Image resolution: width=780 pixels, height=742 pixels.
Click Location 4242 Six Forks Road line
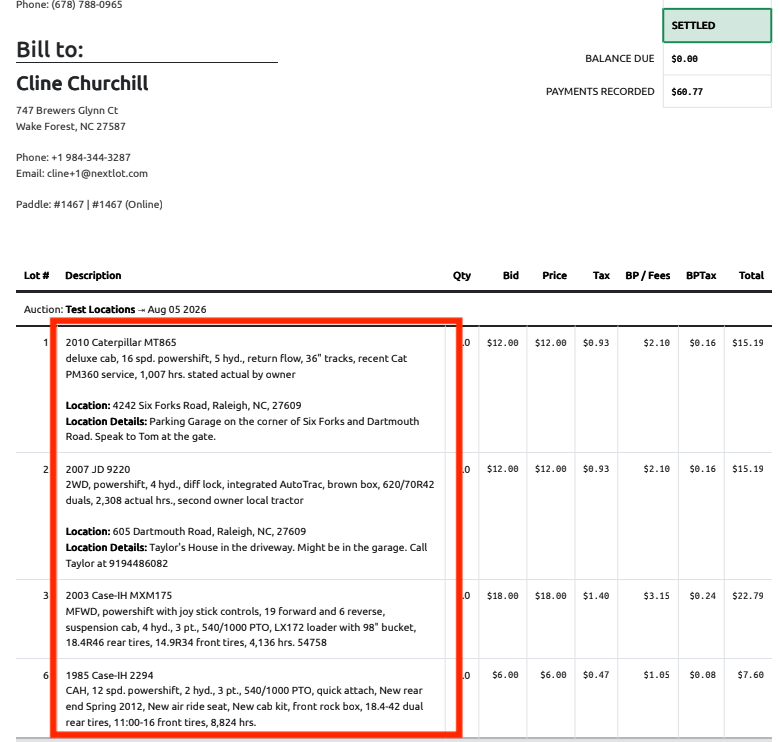pyautogui.click(x=184, y=405)
